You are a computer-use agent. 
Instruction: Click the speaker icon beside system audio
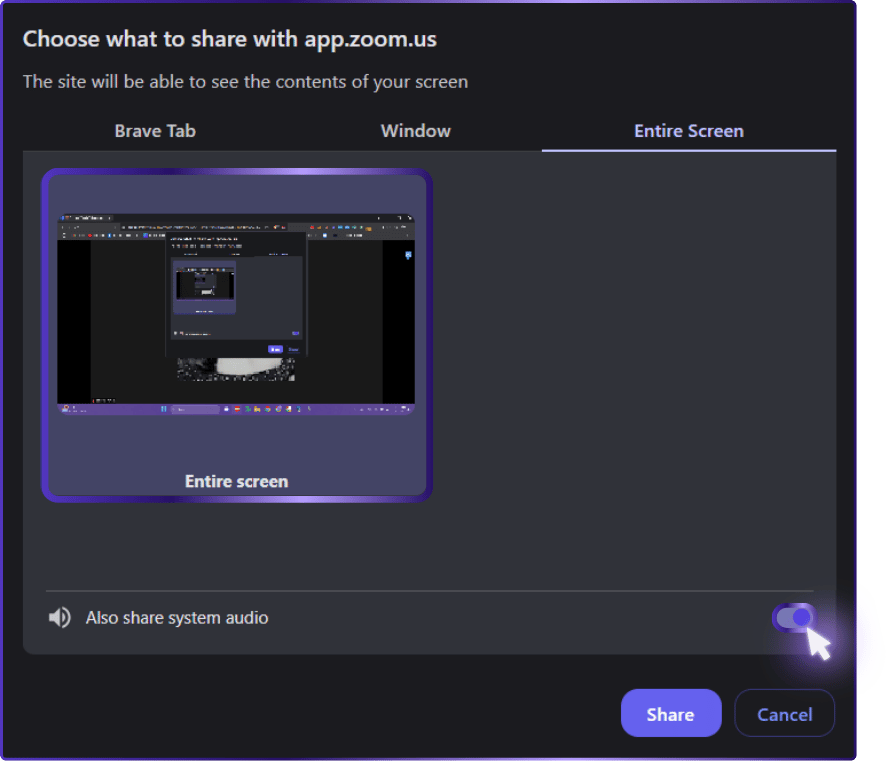(x=59, y=617)
